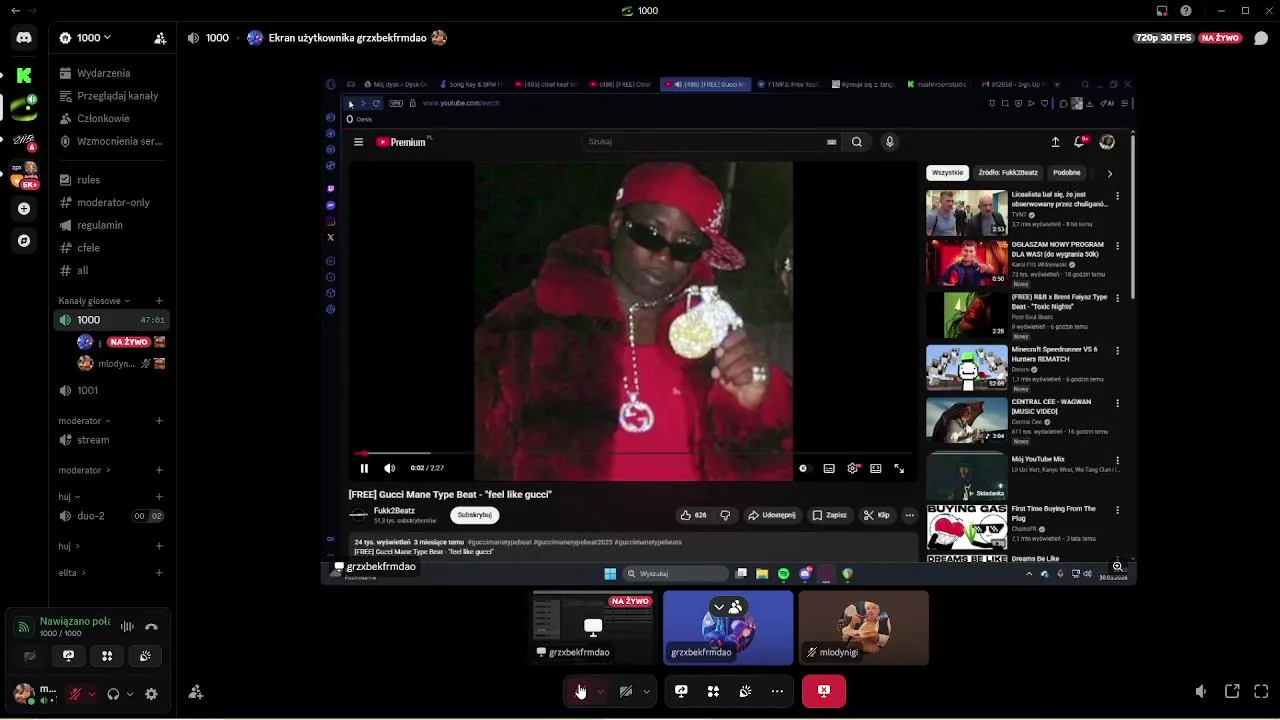This screenshot has width=1280, height=720.
Task: Turn on camera in the call control bar
Action: tap(626, 691)
